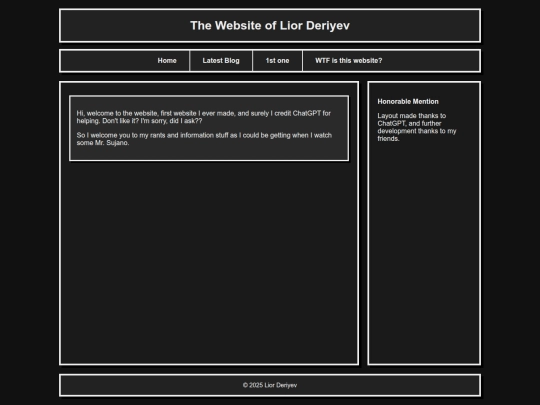Click the 'Honorable Mention' heading

pyautogui.click(x=408, y=102)
